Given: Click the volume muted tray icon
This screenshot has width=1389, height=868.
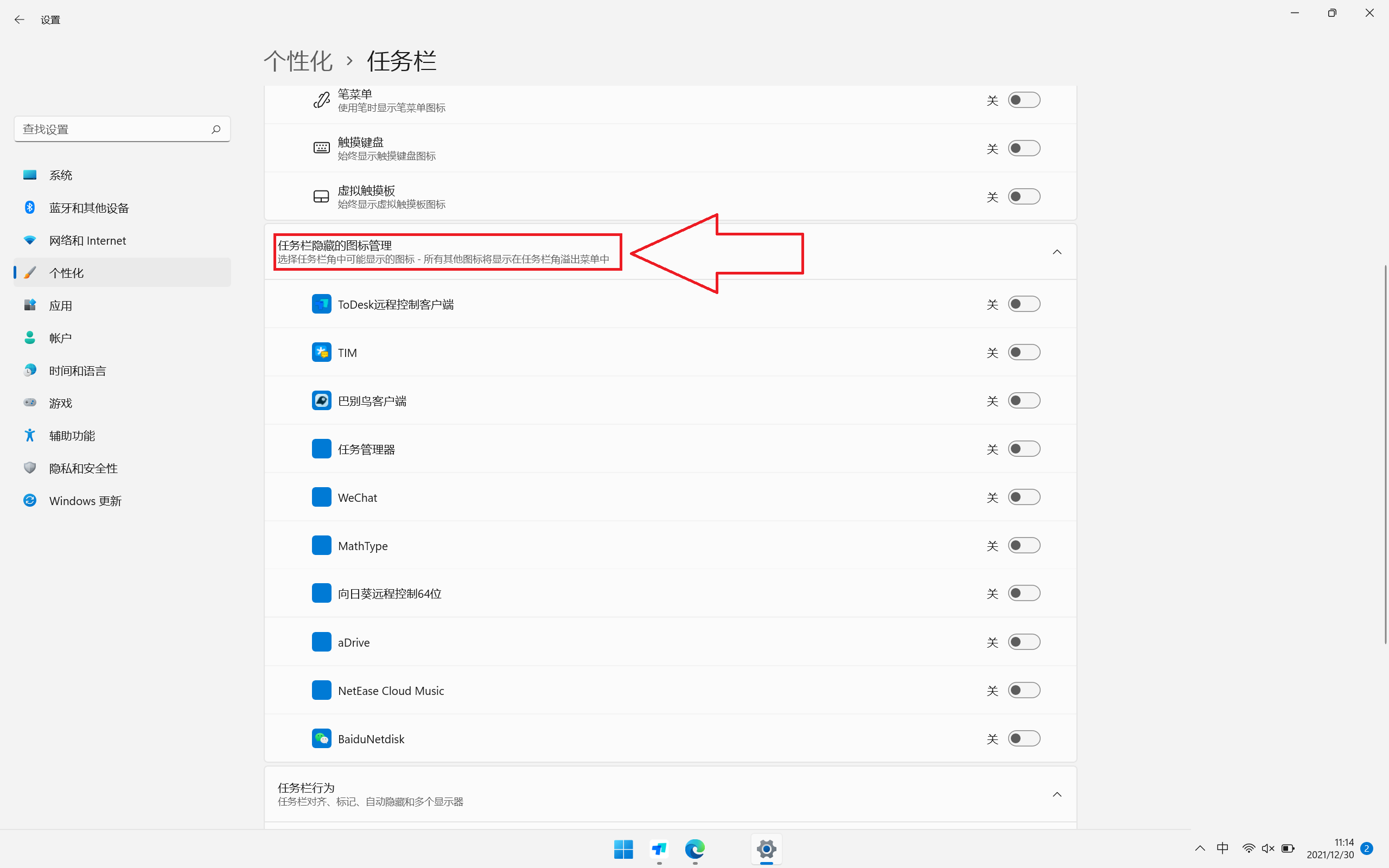Looking at the screenshot, I should [1268, 848].
